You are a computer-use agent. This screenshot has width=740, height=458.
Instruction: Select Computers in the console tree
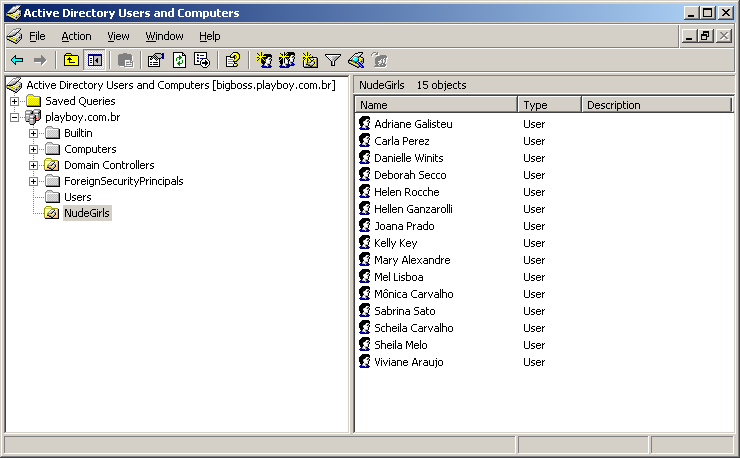pyautogui.click(x=90, y=149)
